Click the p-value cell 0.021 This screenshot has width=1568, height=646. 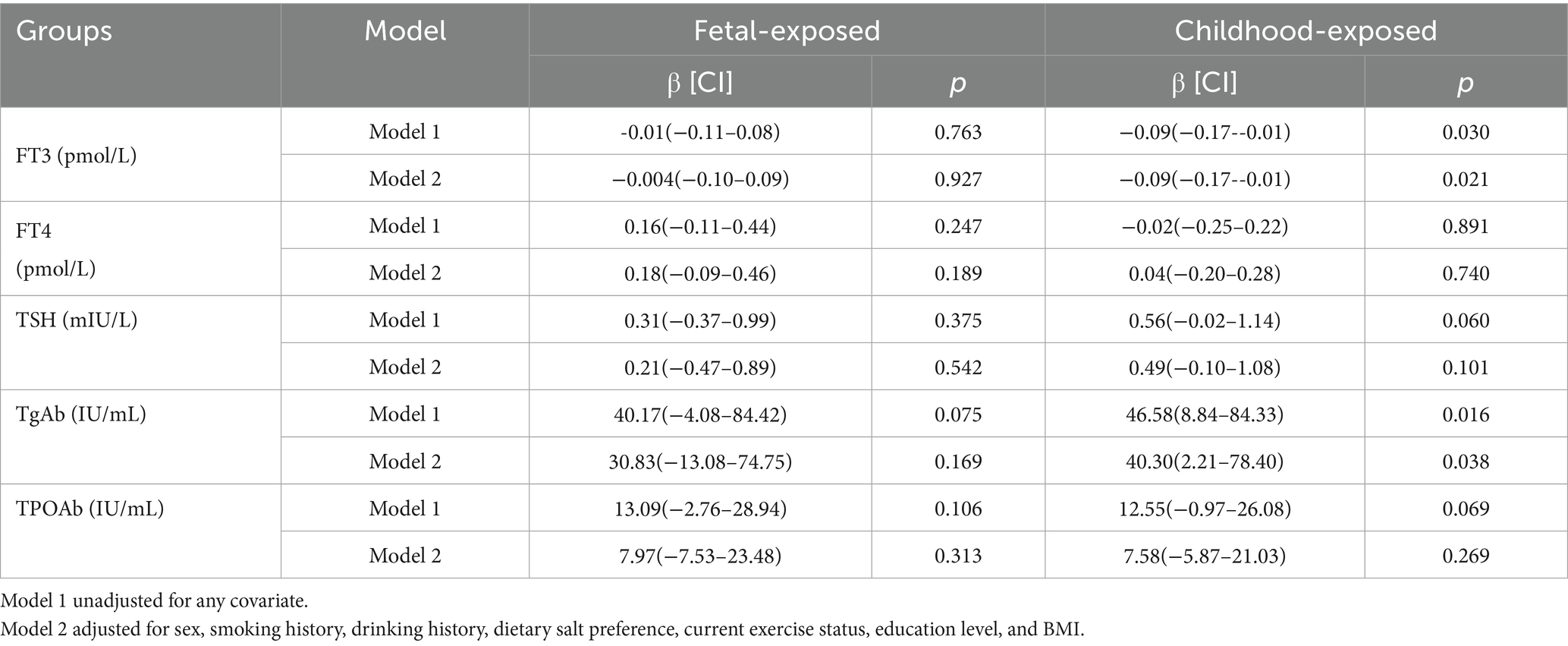(x=1466, y=179)
